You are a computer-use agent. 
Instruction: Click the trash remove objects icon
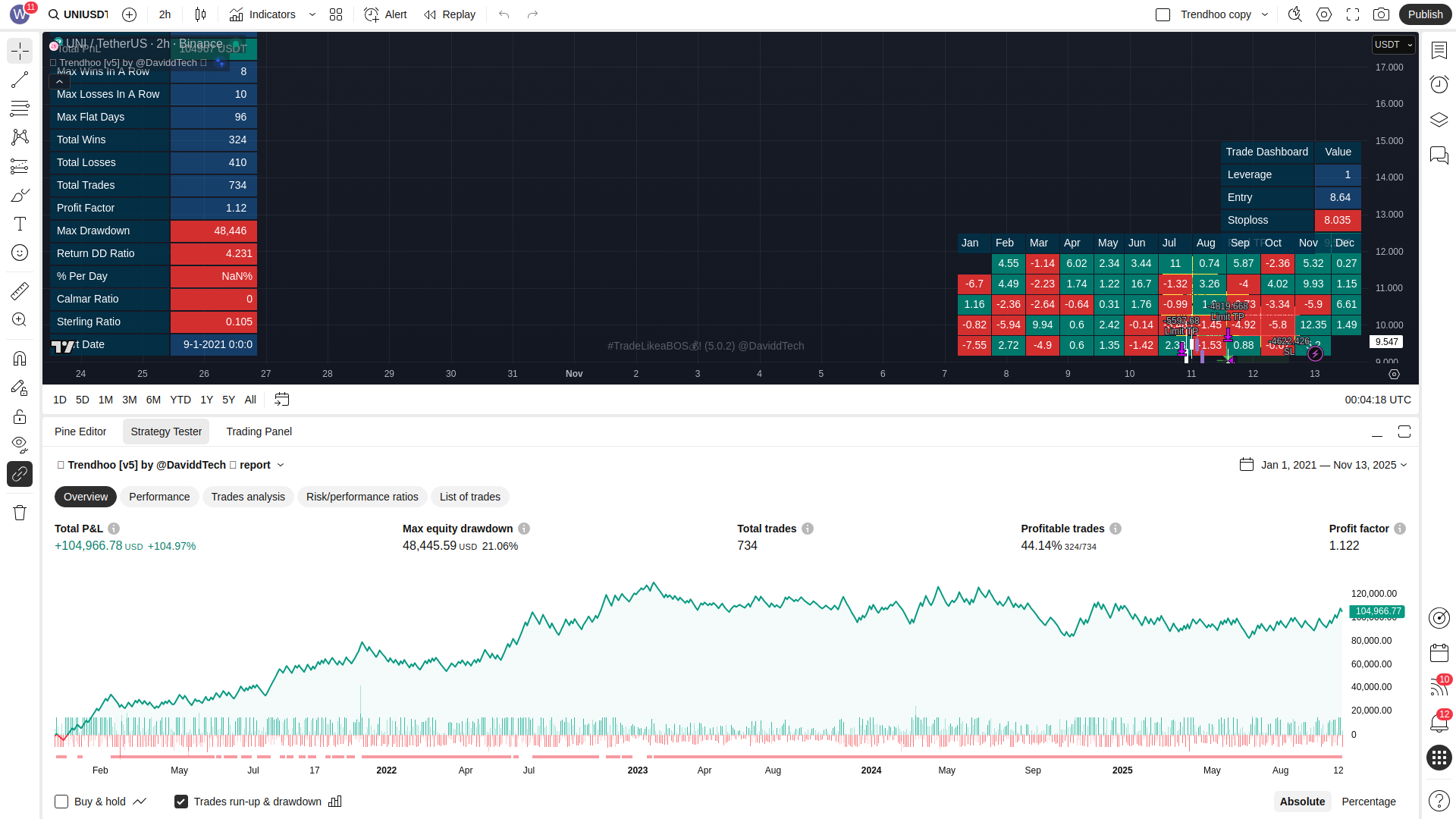[20, 513]
